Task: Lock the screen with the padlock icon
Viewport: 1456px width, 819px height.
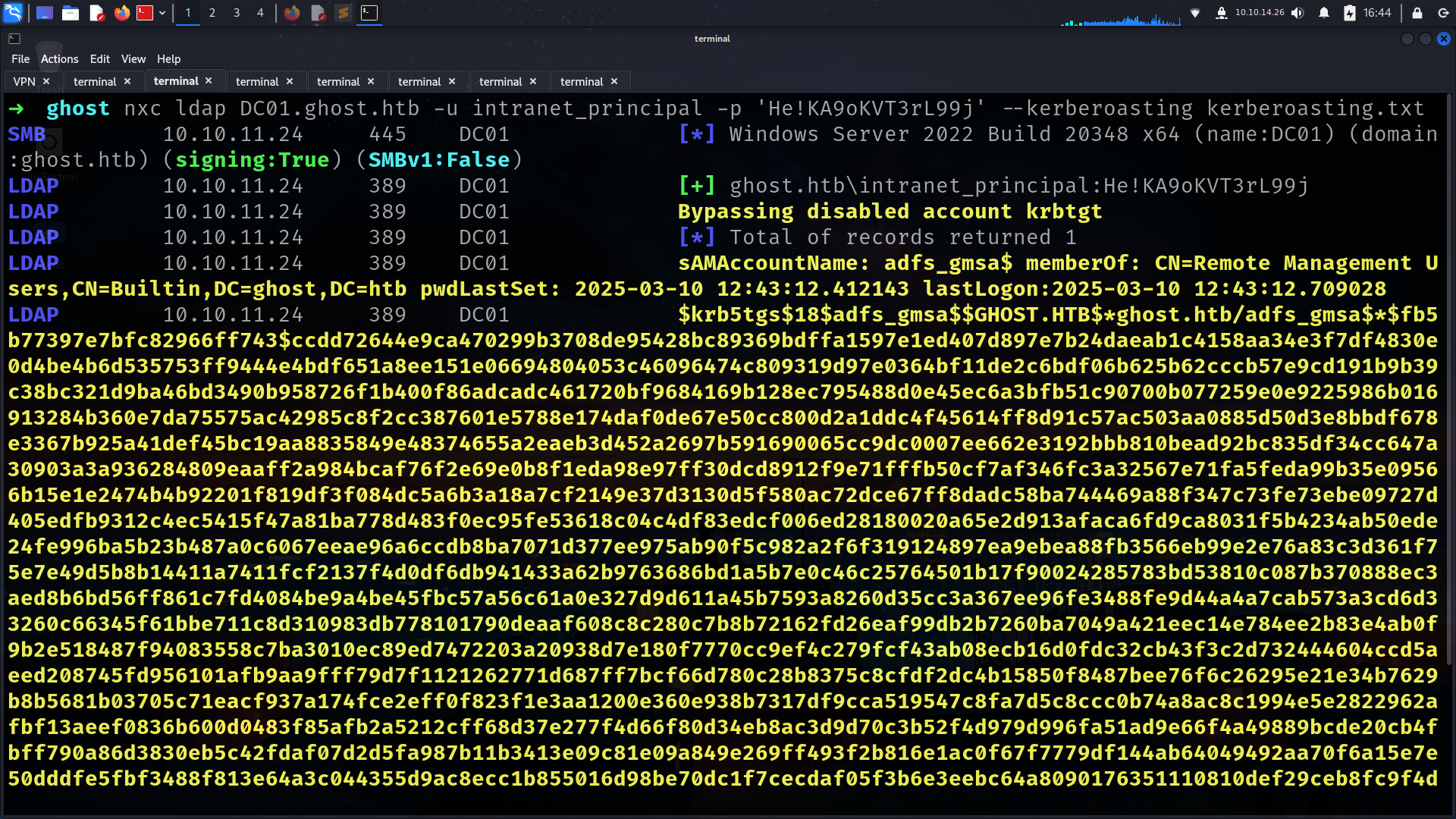Action: (1417, 13)
